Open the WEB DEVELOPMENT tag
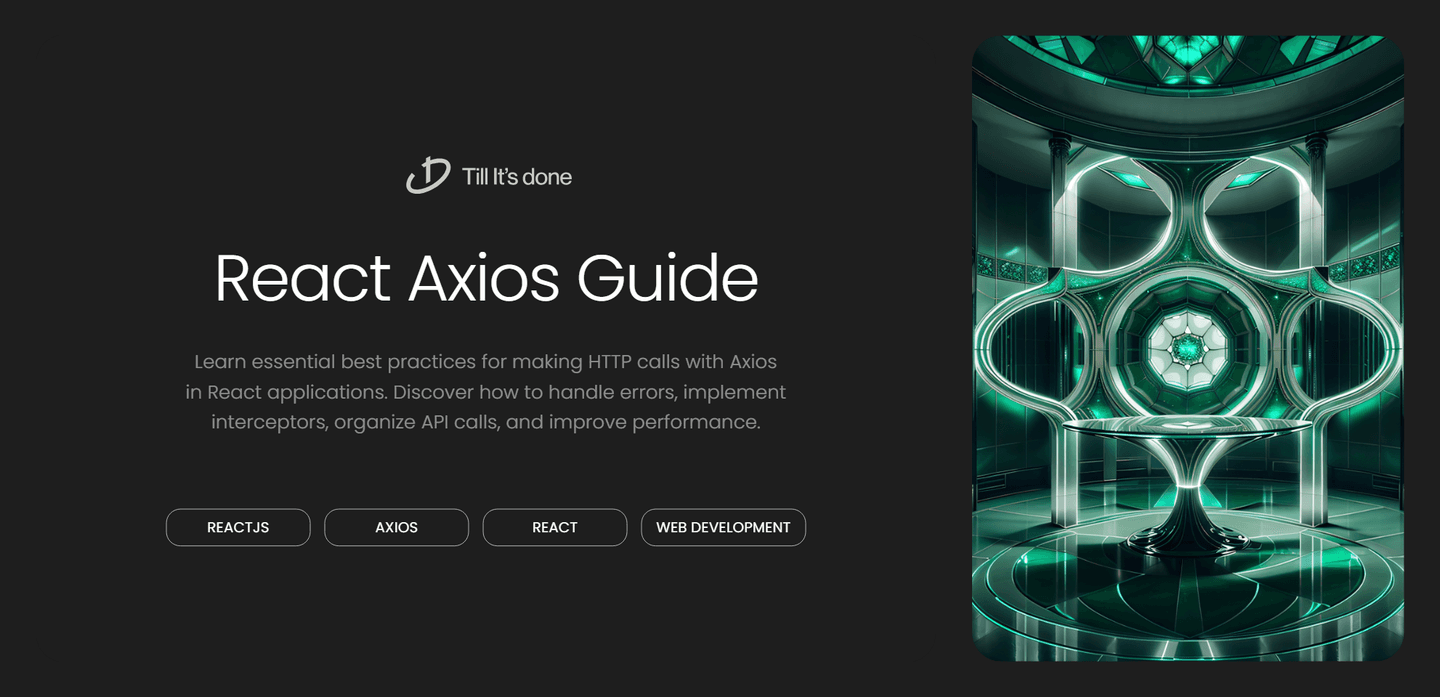 coord(723,527)
